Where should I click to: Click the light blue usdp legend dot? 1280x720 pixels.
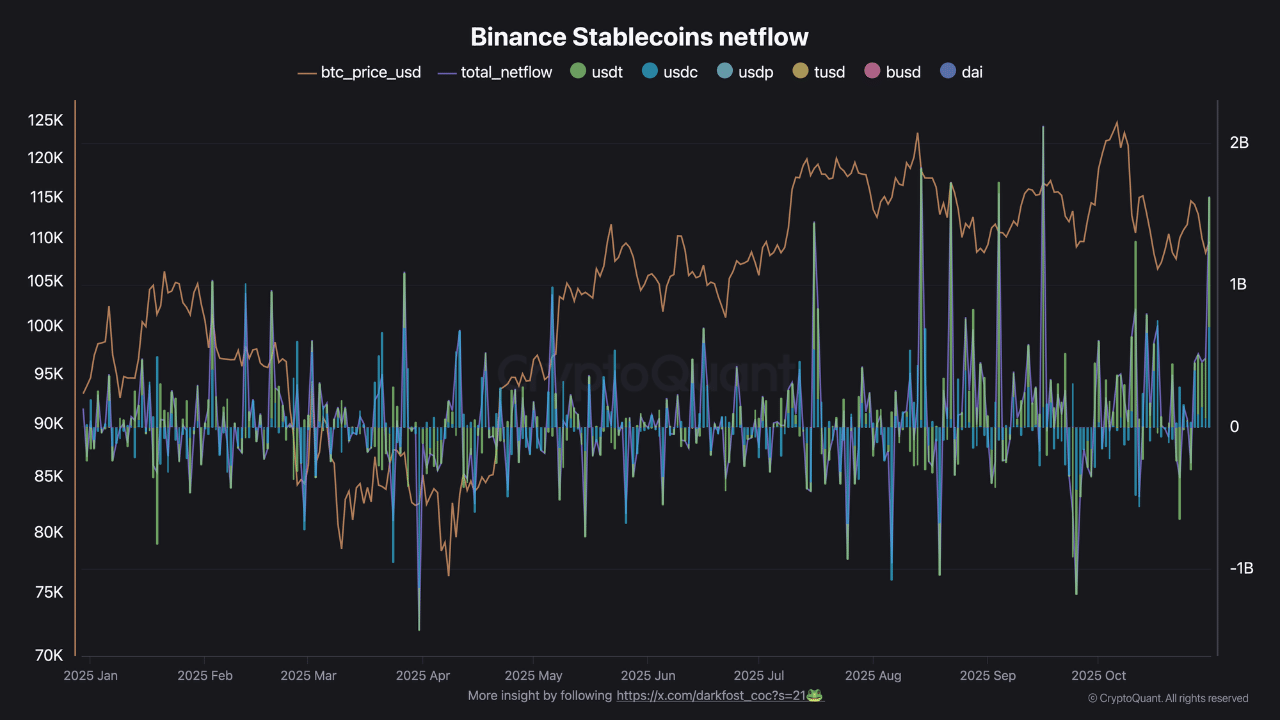[x=726, y=71]
